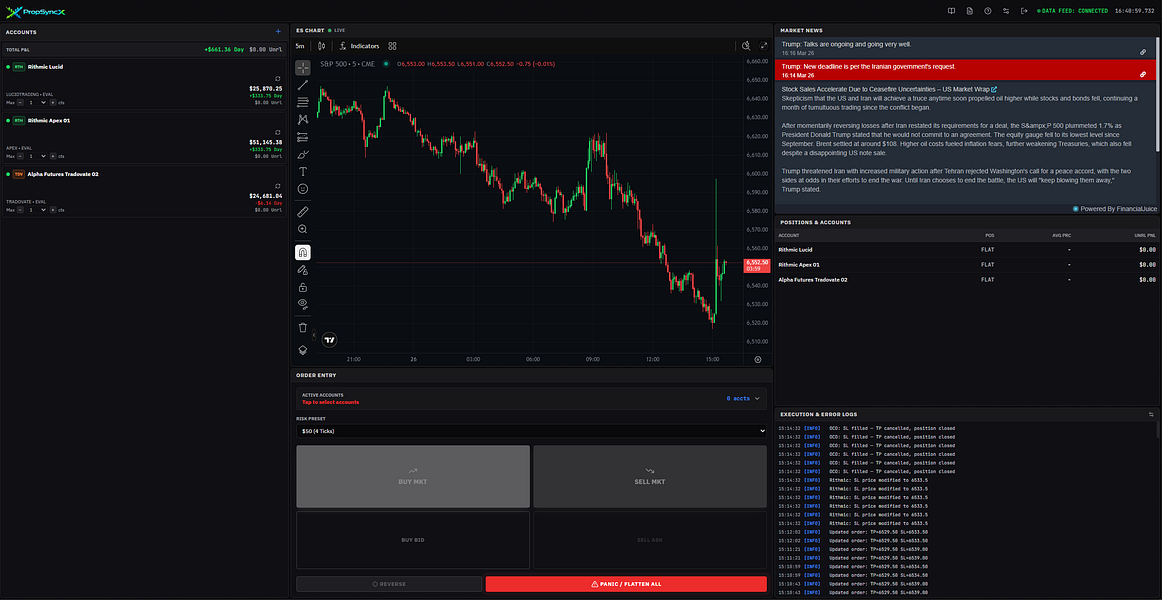Viewport: 1162px width, 600px height.
Task: Open the emoji icons tool
Action: pyautogui.click(x=302, y=189)
